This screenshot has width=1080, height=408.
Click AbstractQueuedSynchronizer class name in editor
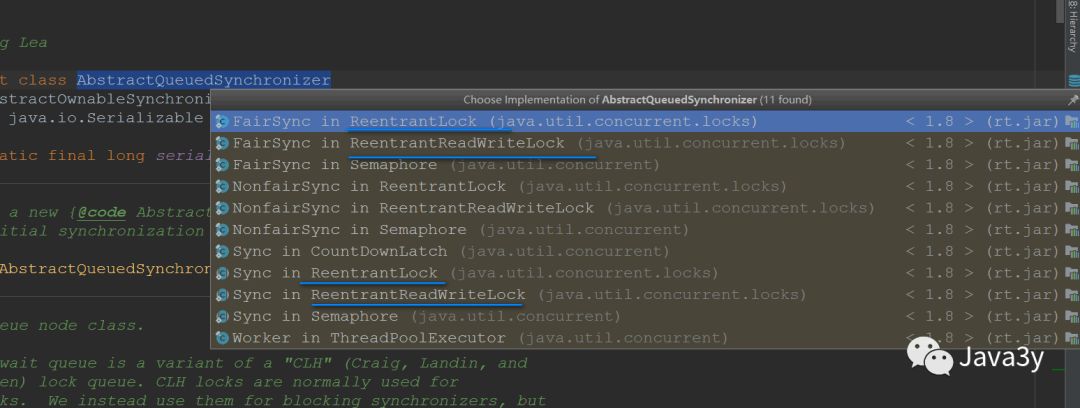[x=203, y=80]
